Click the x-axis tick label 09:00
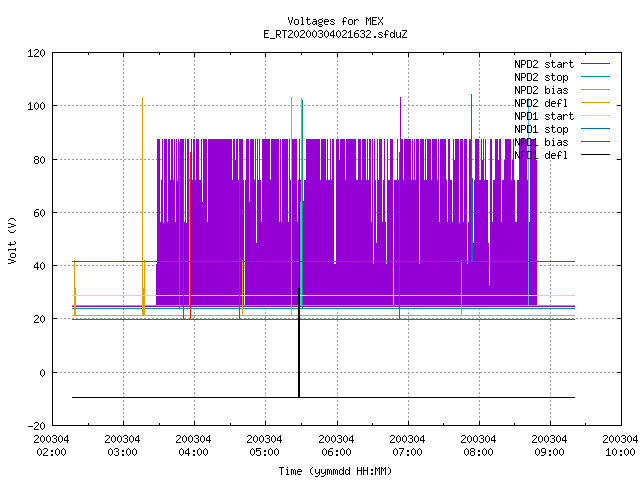 click(549, 452)
